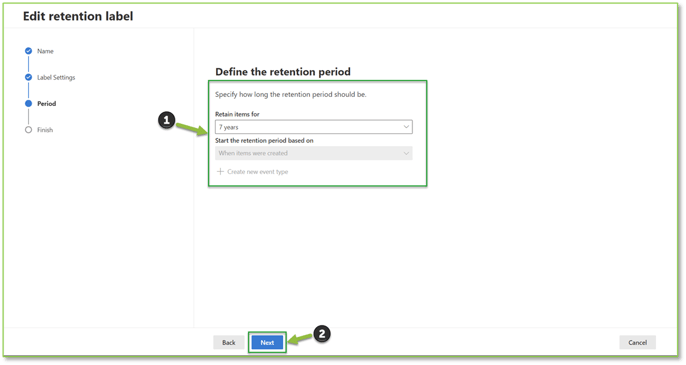Open the Retain items for dropdown

coord(314,127)
